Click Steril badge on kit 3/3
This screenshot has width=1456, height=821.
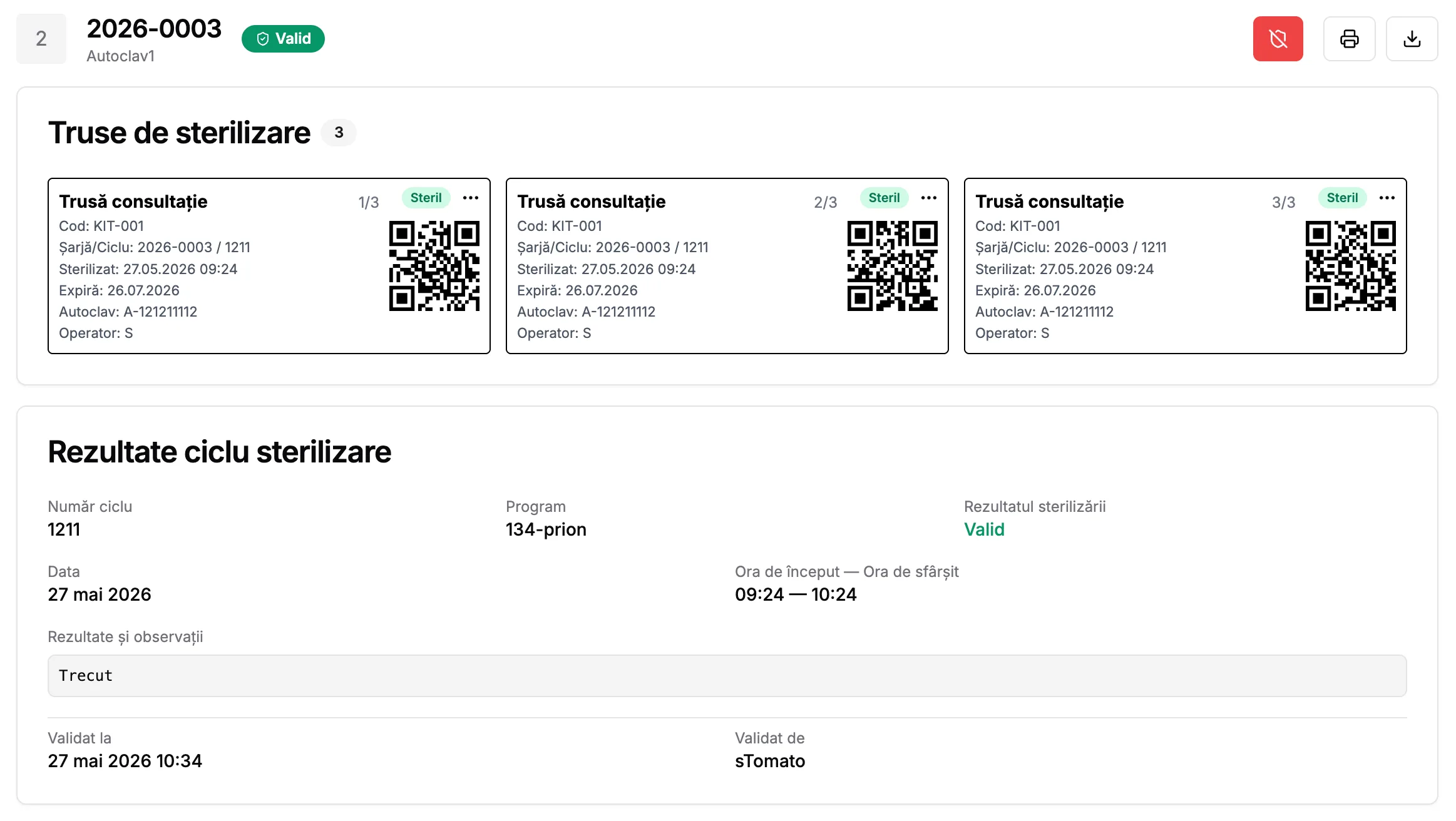[x=1342, y=198]
